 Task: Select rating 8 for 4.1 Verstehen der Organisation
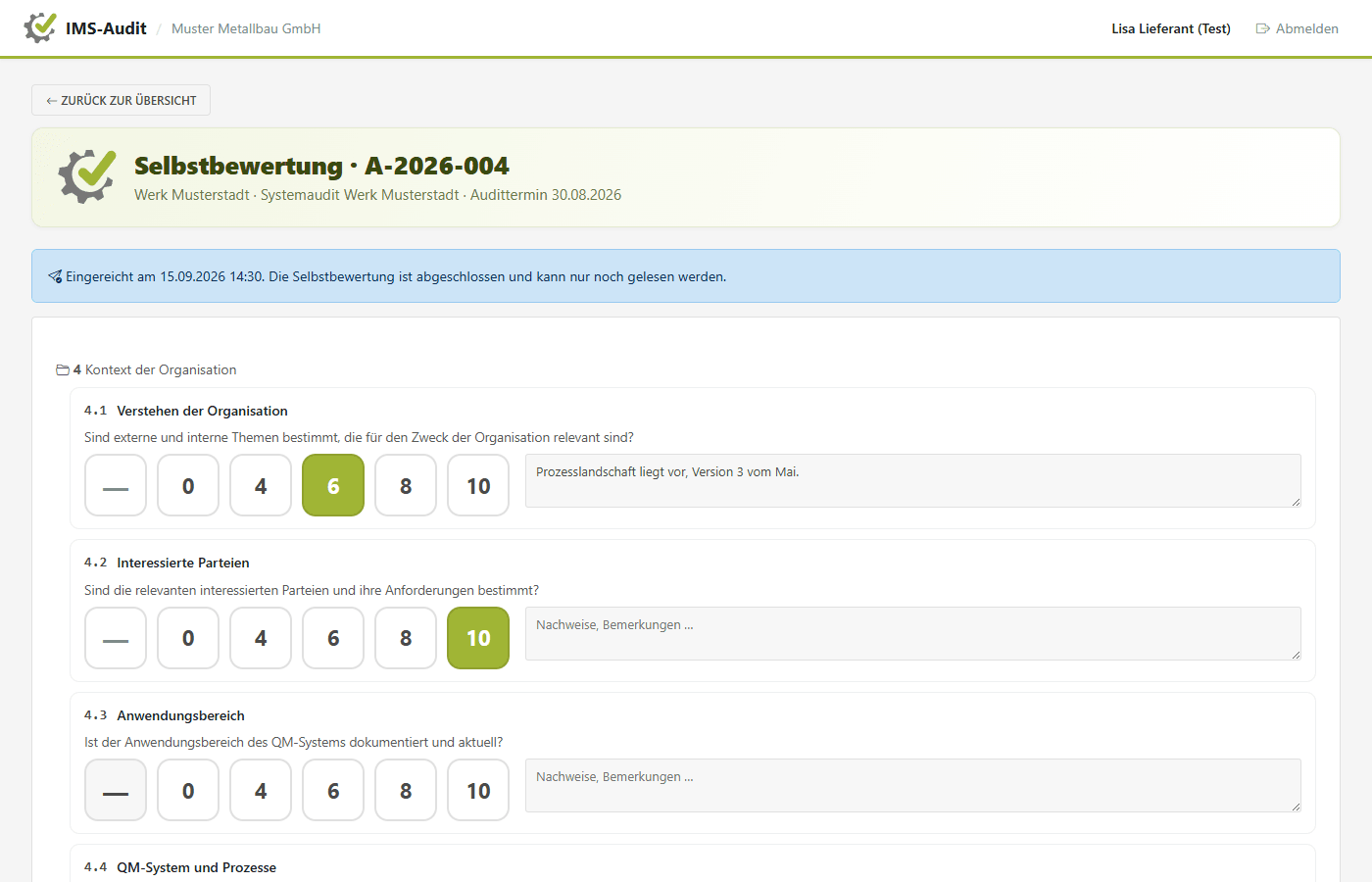coord(406,485)
